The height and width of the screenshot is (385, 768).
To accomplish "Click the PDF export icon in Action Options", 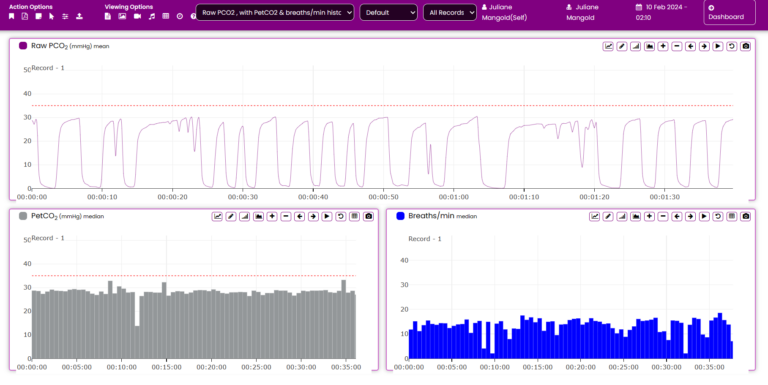I will 25,16.
